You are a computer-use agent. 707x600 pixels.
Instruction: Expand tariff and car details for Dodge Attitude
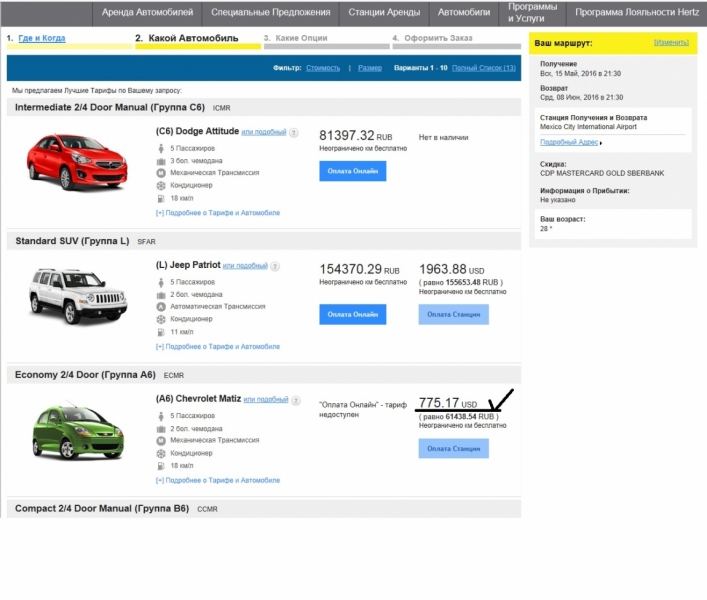point(217,212)
